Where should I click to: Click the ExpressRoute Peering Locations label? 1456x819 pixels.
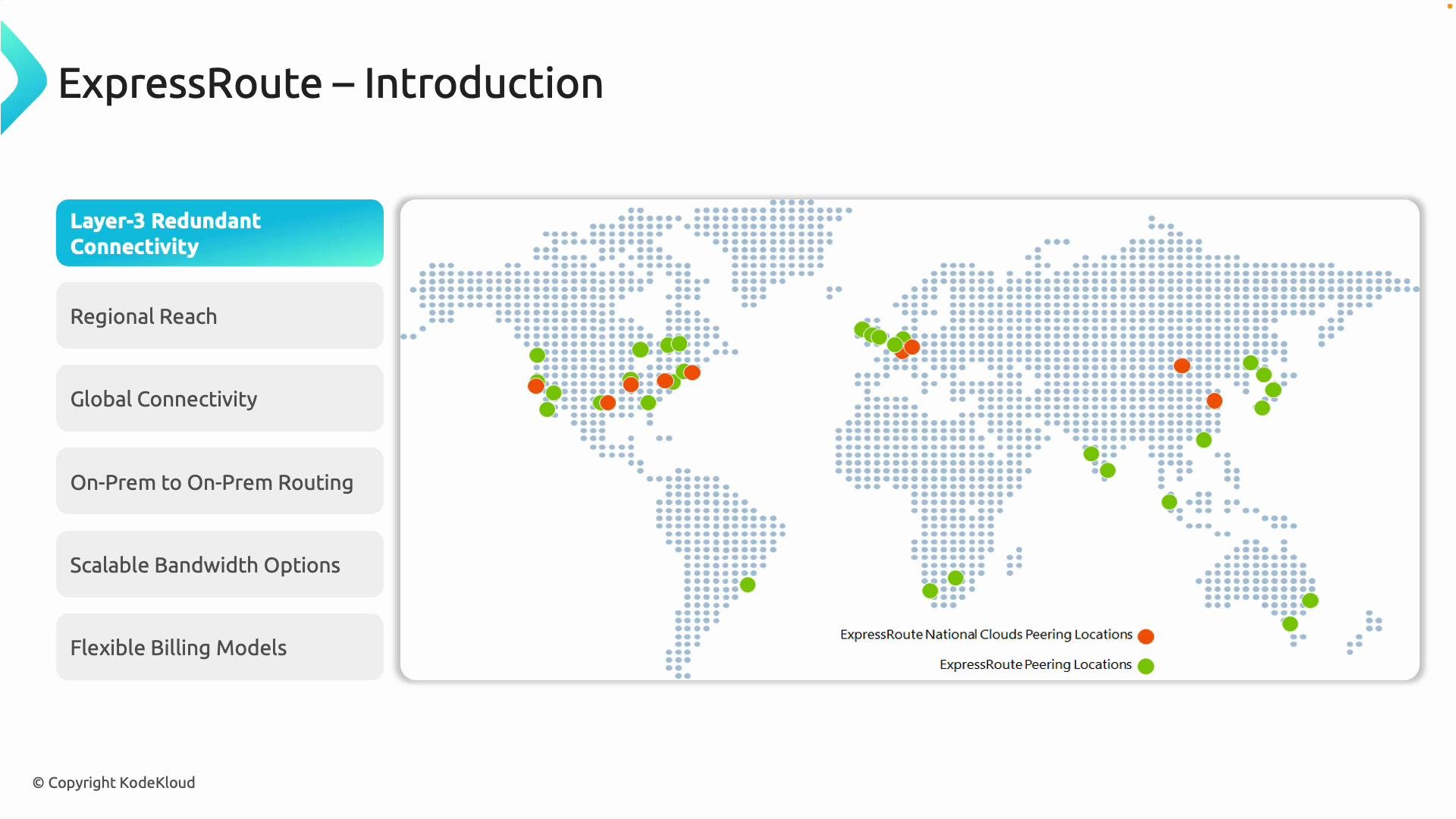click(1036, 665)
